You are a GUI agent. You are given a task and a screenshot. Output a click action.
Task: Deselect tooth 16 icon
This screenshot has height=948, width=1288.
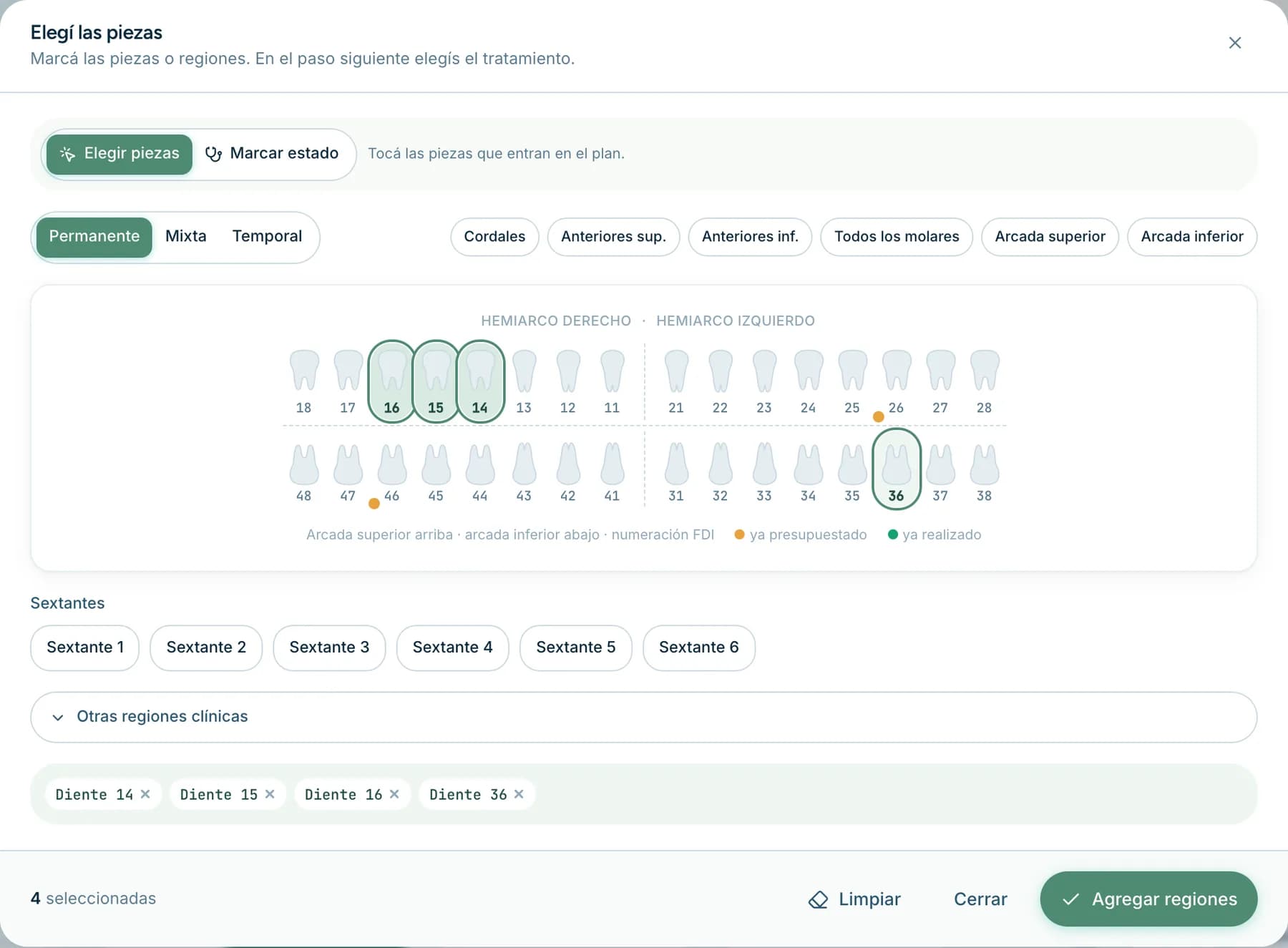[x=391, y=381]
